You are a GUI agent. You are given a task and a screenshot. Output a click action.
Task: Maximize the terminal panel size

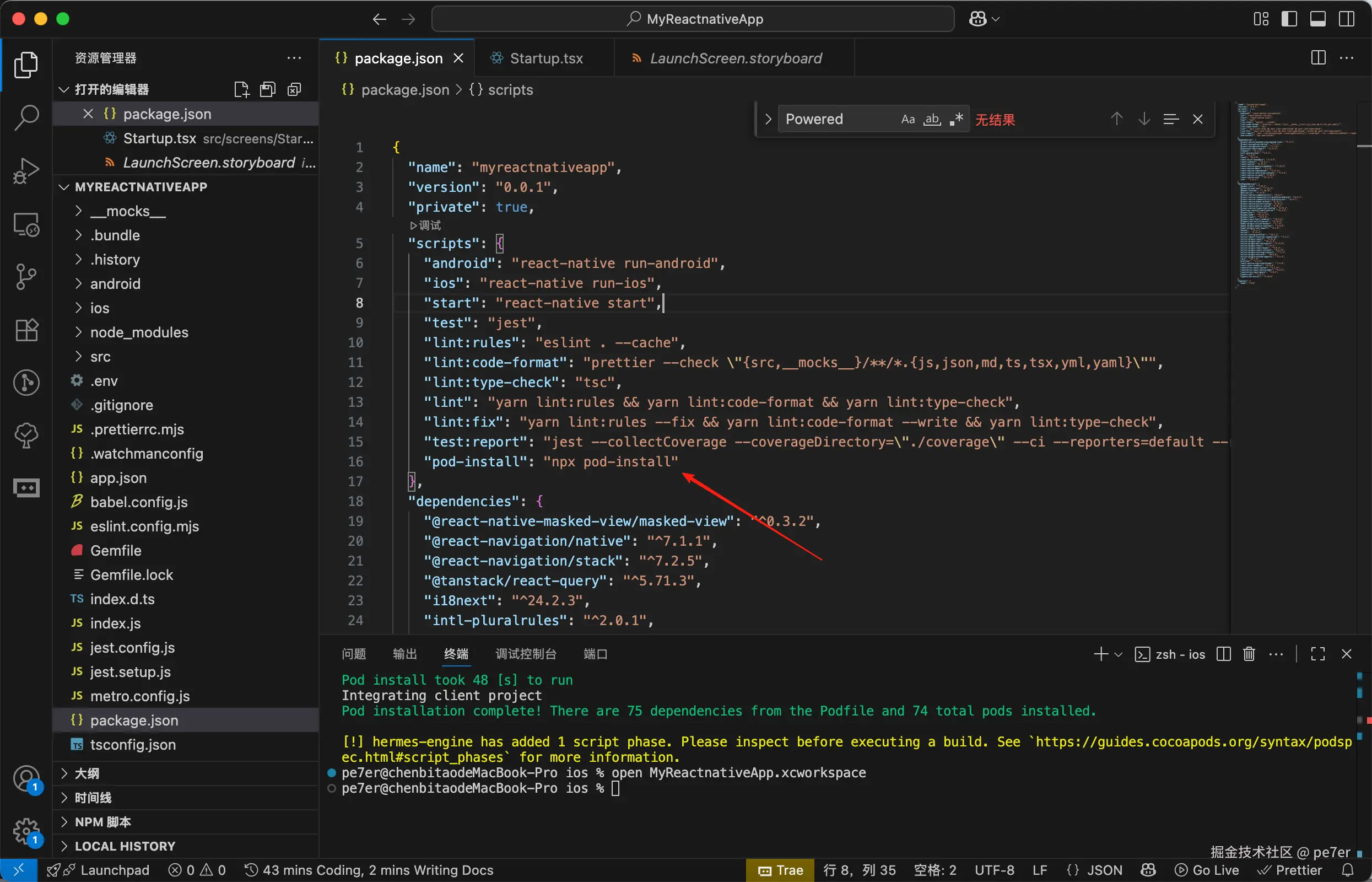point(1317,654)
